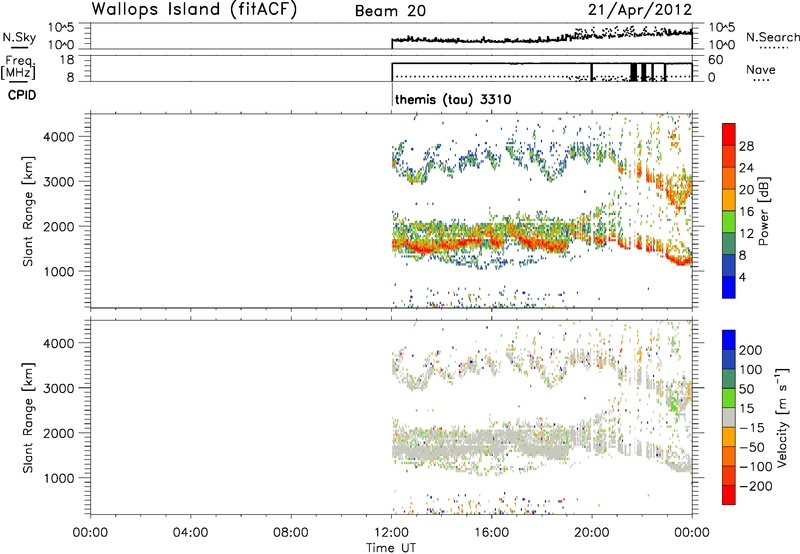
Task: Click the blue top of the Velocity colorbar
Action: pos(729,340)
